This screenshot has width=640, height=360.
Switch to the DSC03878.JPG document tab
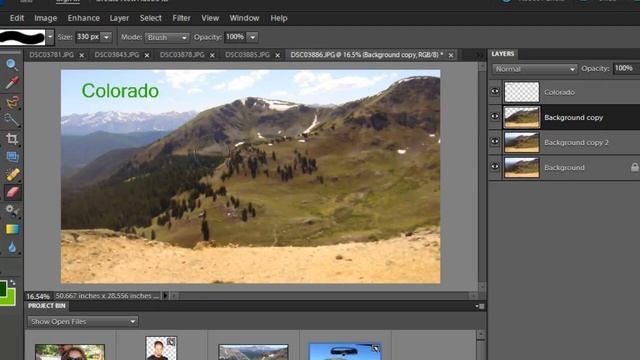pos(182,55)
